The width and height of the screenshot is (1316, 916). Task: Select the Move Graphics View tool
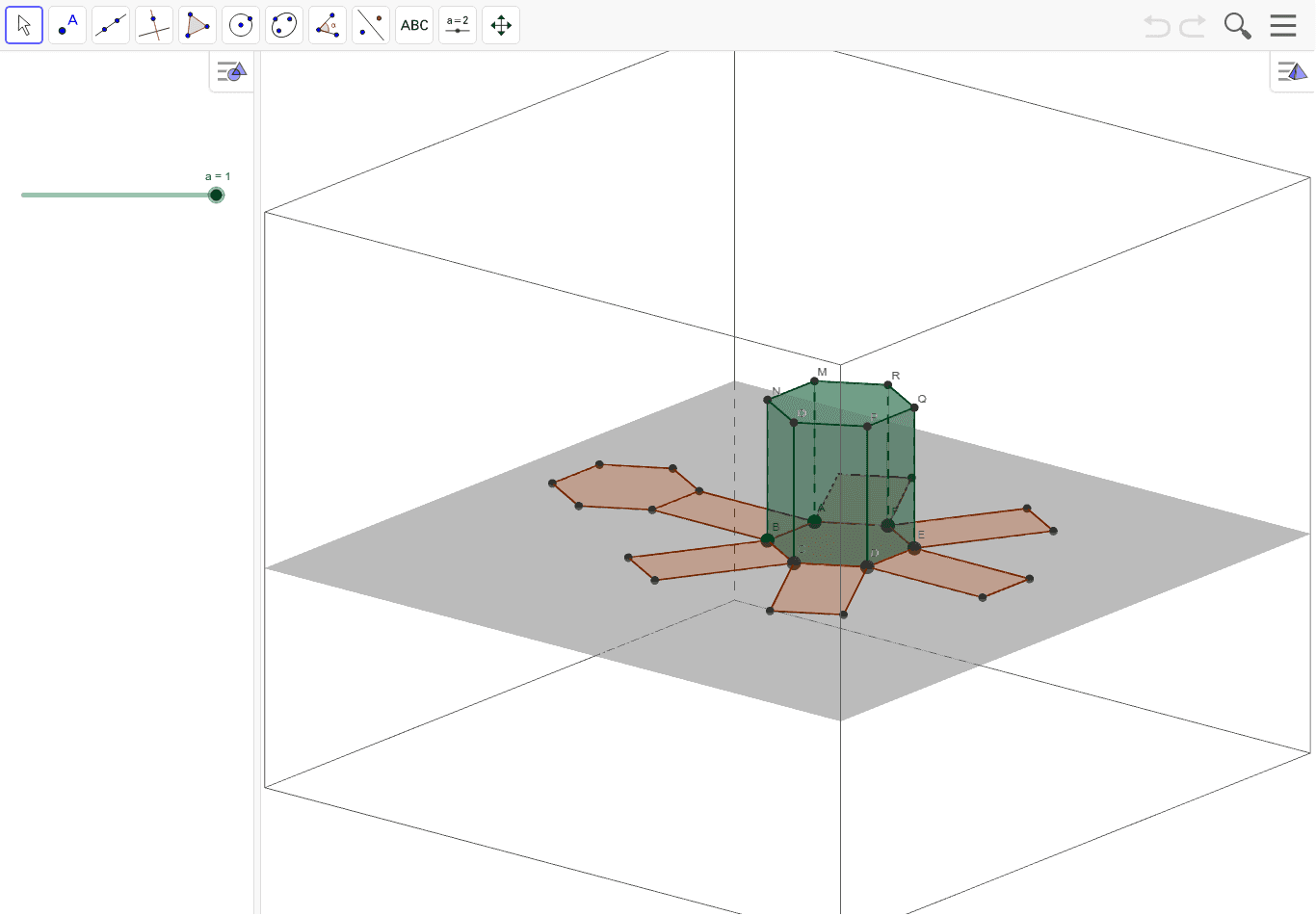click(500, 25)
